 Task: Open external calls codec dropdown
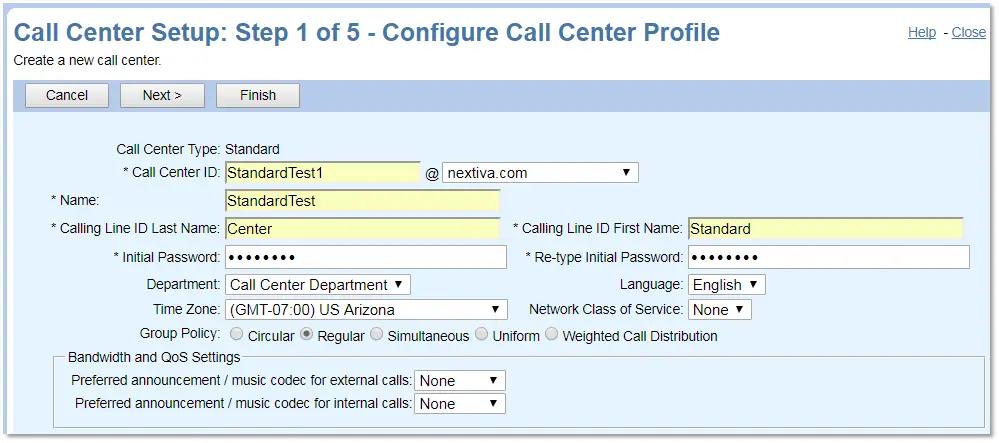[x=459, y=381]
